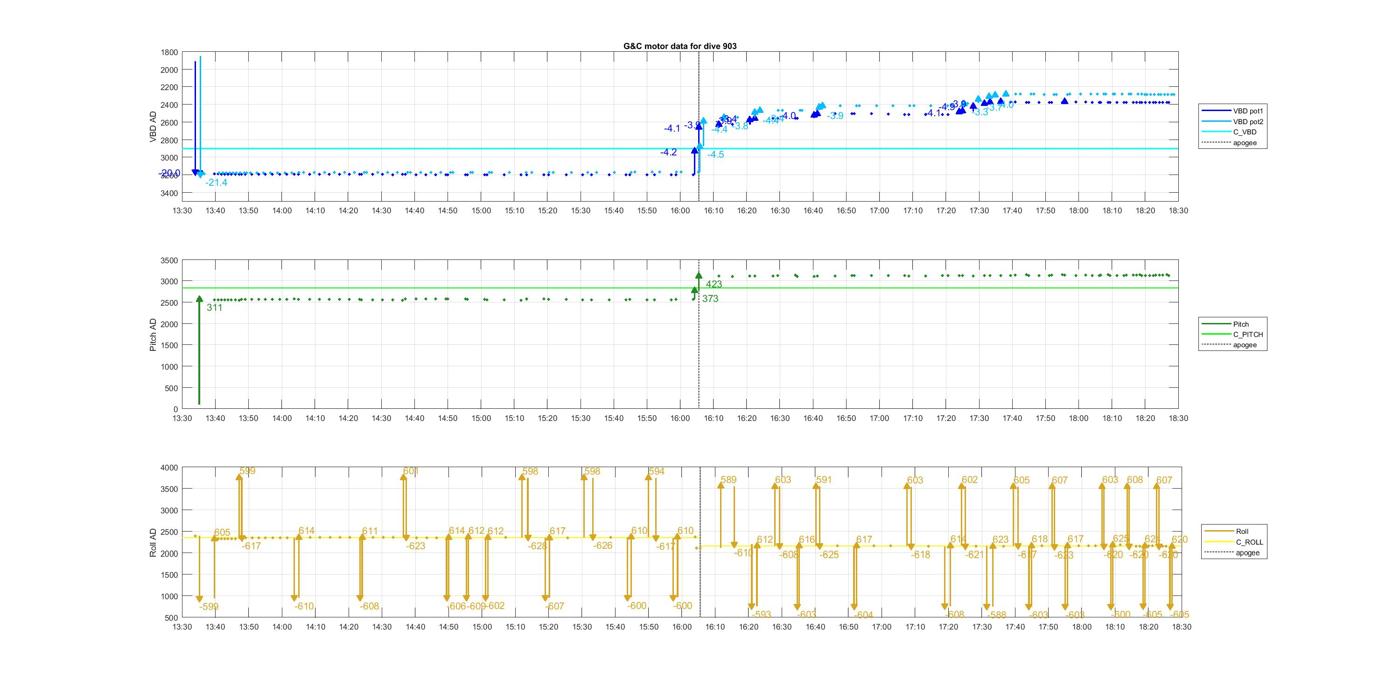1400x693 pixels.
Task: Click the pitch arrow at dive start
Action: tap(199, 350)
